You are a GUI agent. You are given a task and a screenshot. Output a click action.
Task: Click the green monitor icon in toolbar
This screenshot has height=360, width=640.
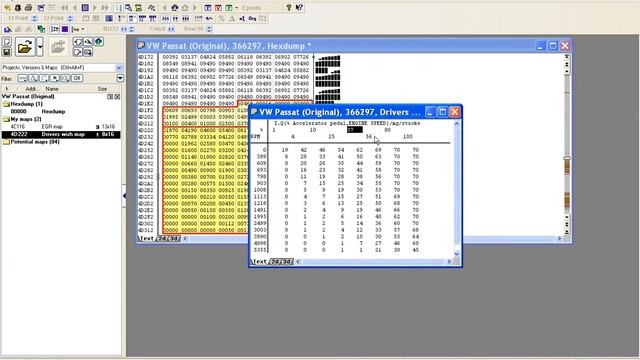[138, 8]
